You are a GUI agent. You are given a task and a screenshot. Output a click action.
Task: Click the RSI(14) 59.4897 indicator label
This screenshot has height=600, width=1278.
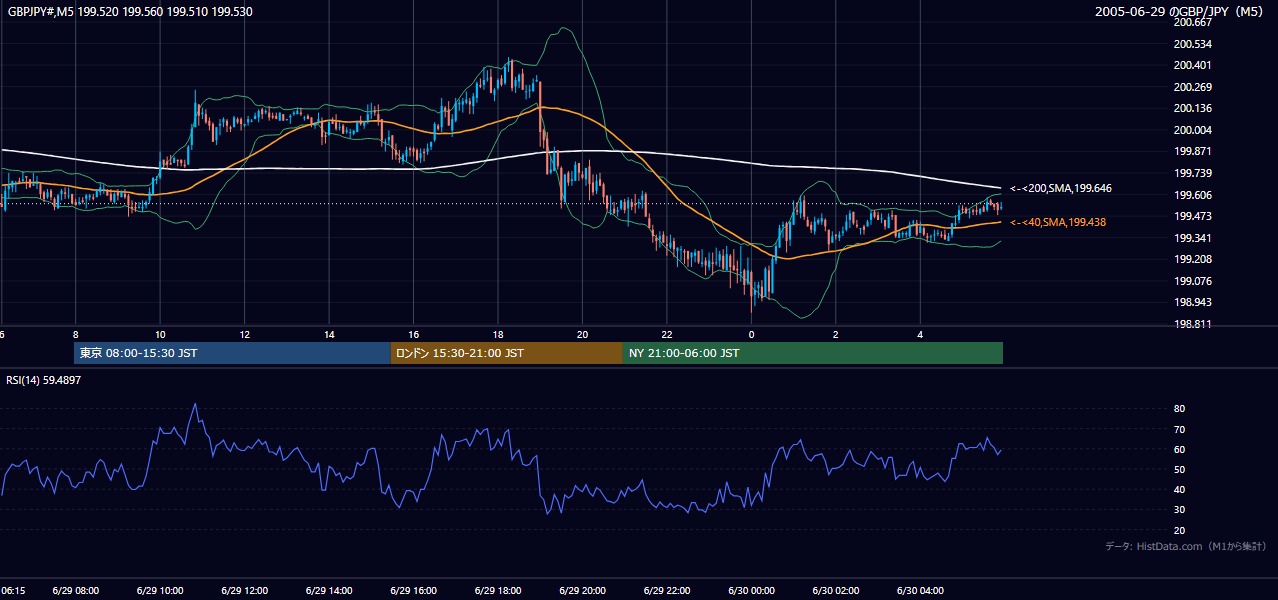click(x=44, y=380)
